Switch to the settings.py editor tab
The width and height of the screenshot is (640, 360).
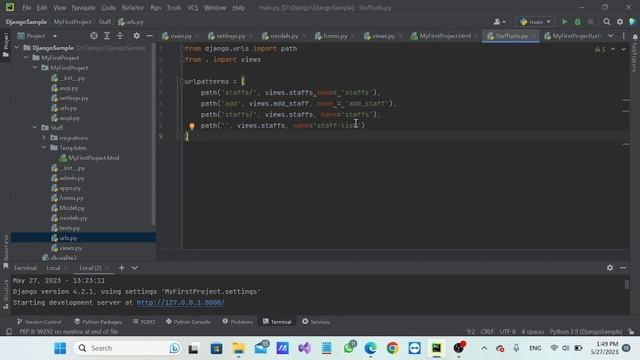point(230,36)
